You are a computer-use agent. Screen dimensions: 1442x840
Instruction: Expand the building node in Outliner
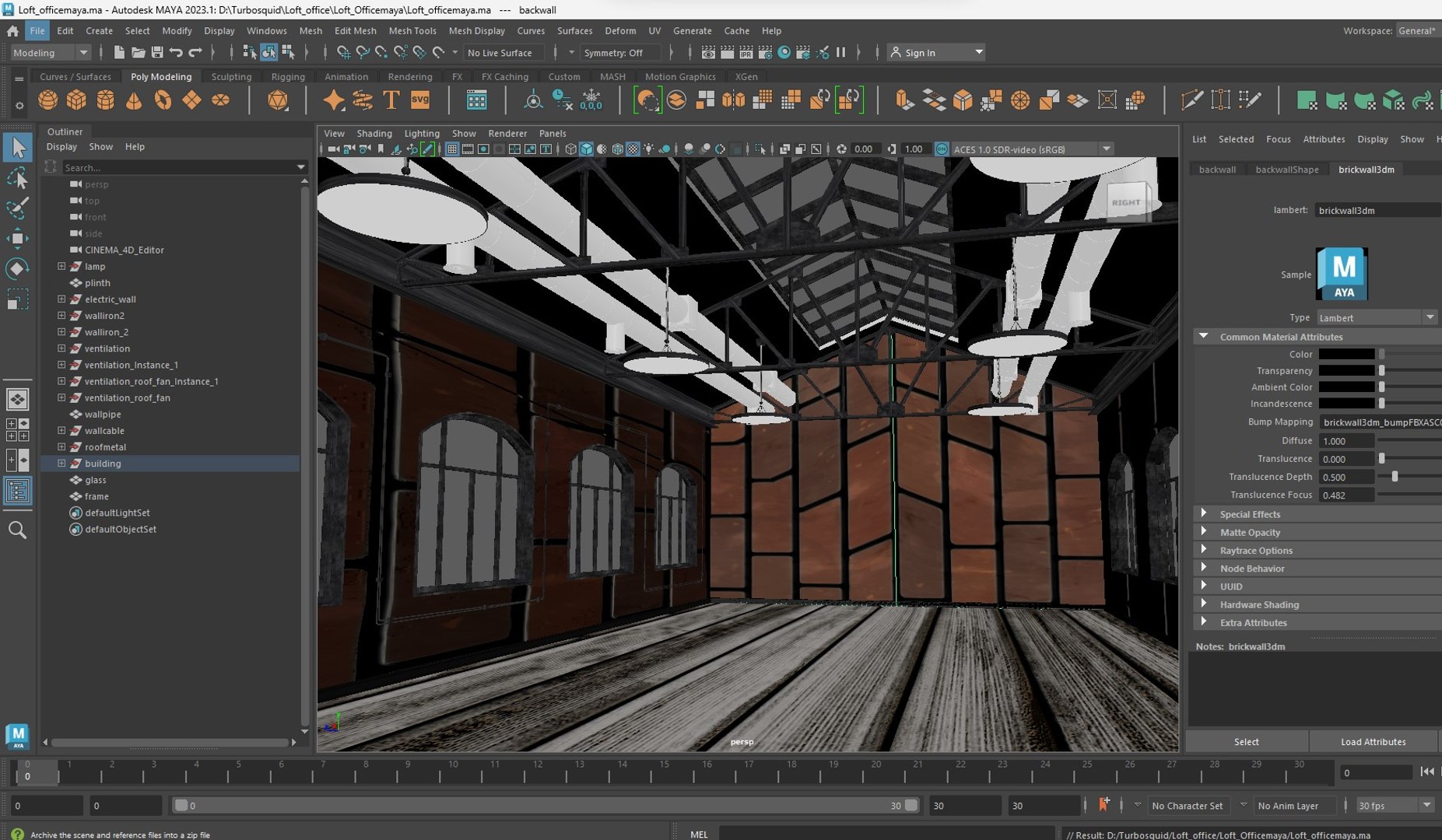(61, 464)
